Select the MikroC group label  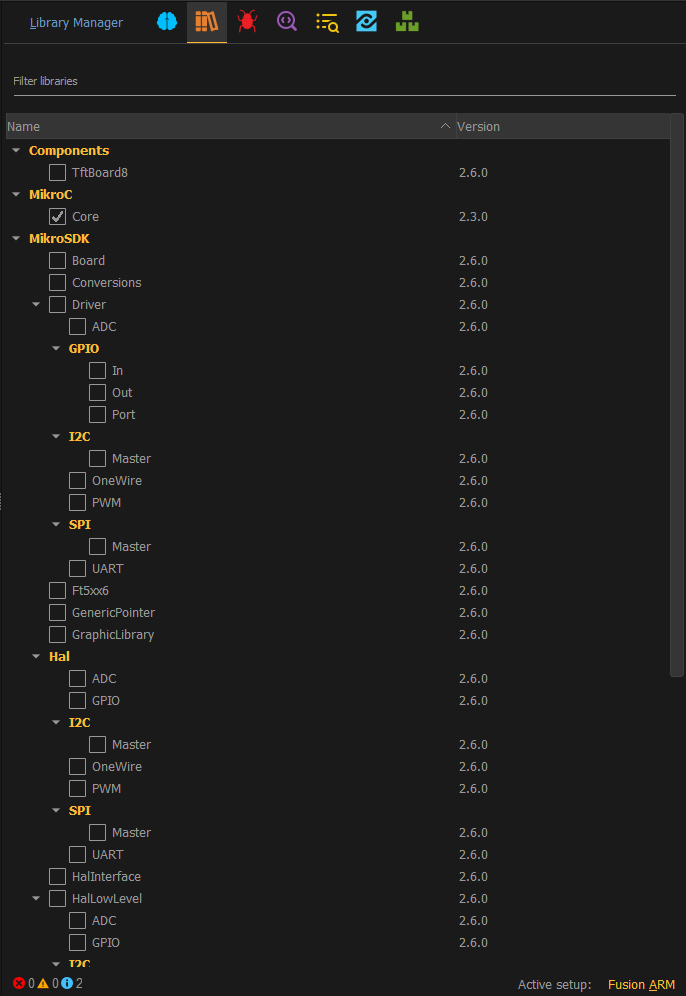point(51,194)
